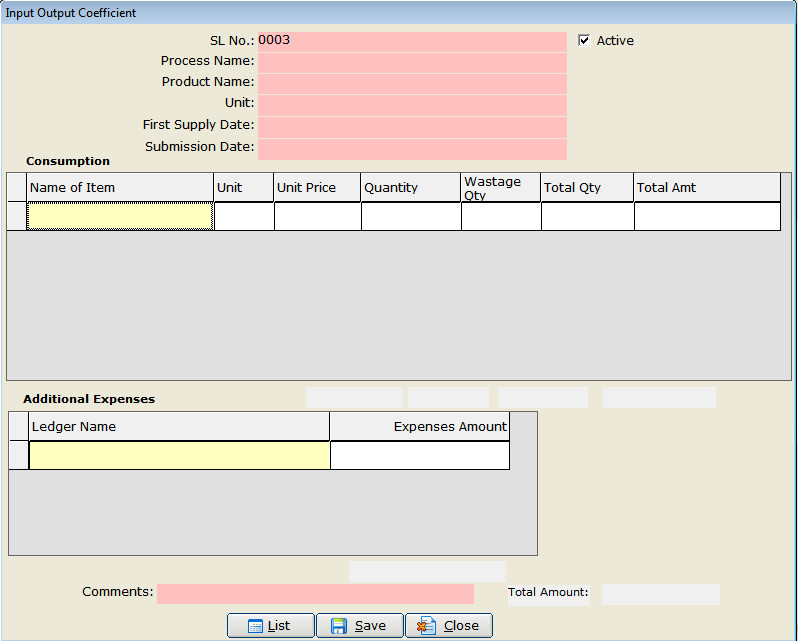Screen dimensions: 798x641
Task: Click the Input Output Coefficient title bar
Action: click(399, 13)
